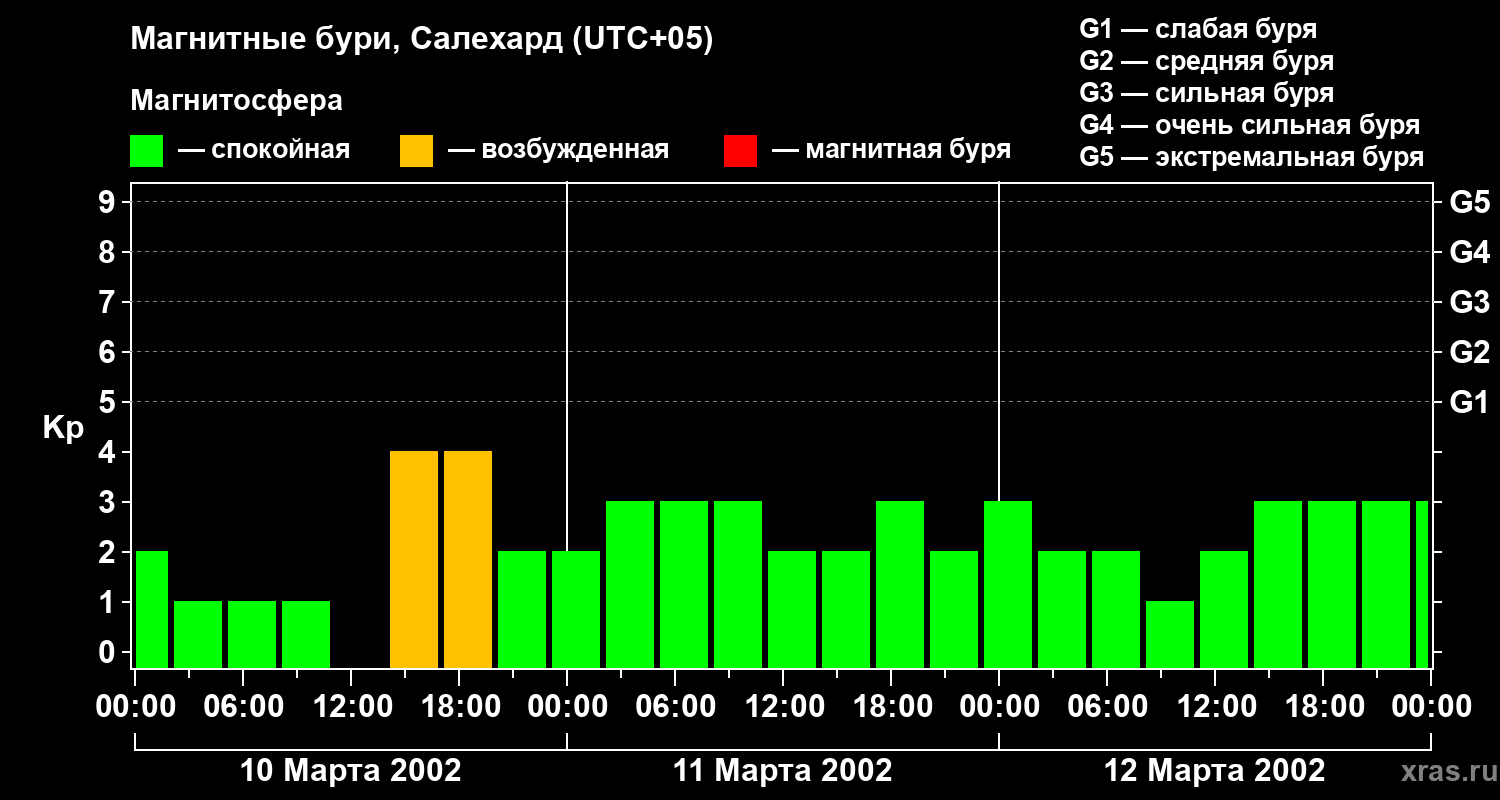Click the 'Магнитосфера' heading
Image resolution: width=1500 pixels, height=800 pixels.
click(236, 101)
